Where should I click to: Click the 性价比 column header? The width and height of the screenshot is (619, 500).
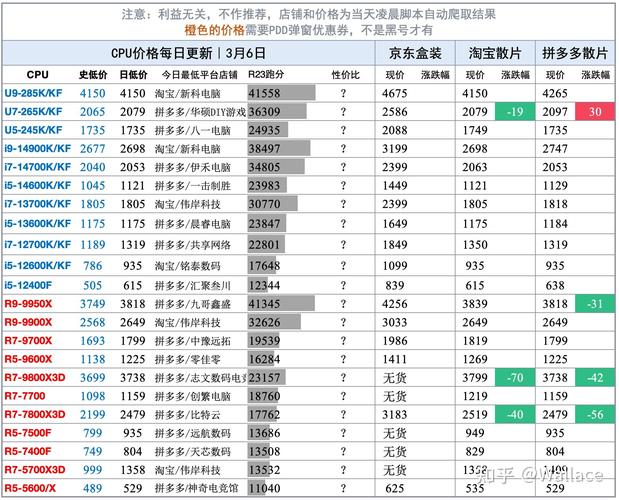(345, 75)
